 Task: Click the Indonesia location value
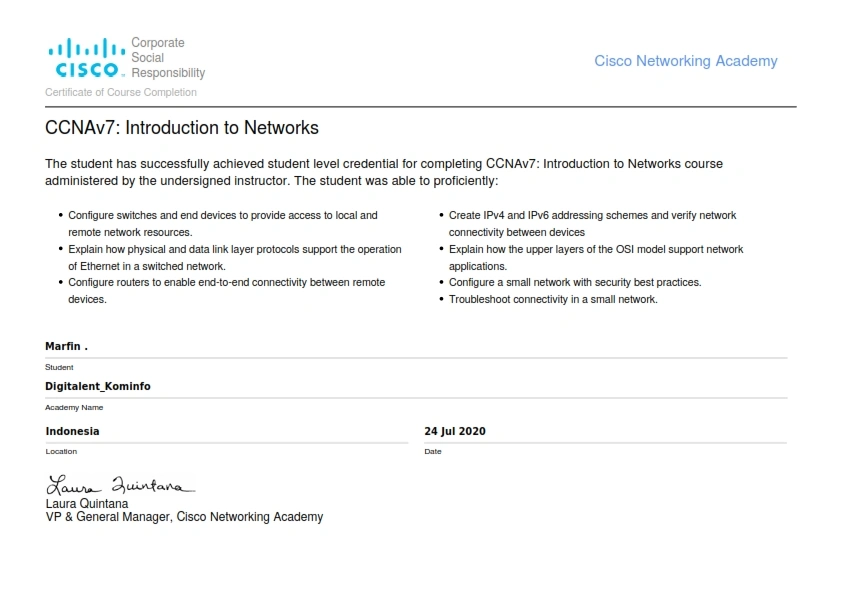[x=72, y=431]
